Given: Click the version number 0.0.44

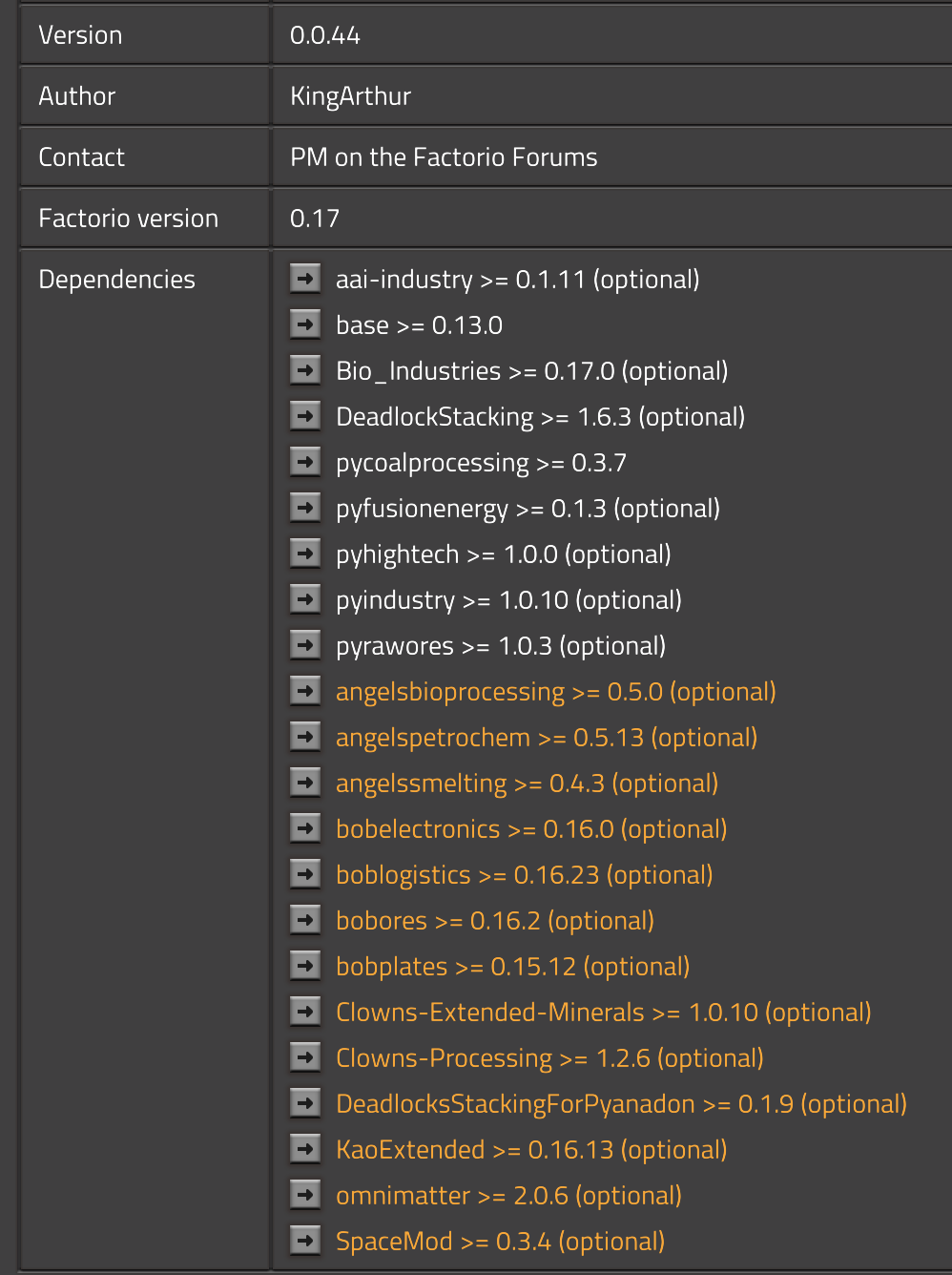Looking at the screenshot, I should 324,35.
